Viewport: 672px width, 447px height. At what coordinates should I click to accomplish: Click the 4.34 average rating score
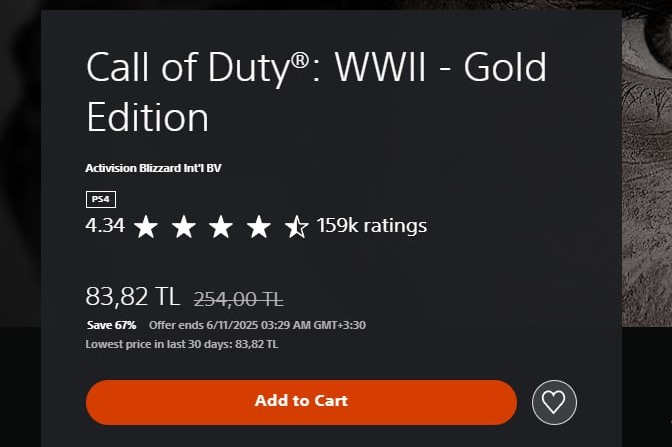tap(105, 225)
